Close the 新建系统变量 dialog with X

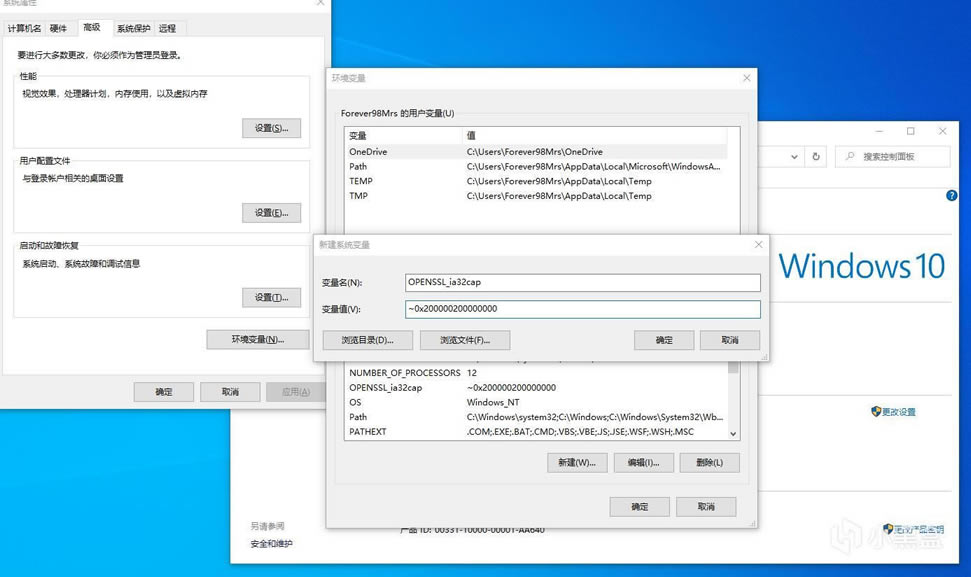pos(758,245)
